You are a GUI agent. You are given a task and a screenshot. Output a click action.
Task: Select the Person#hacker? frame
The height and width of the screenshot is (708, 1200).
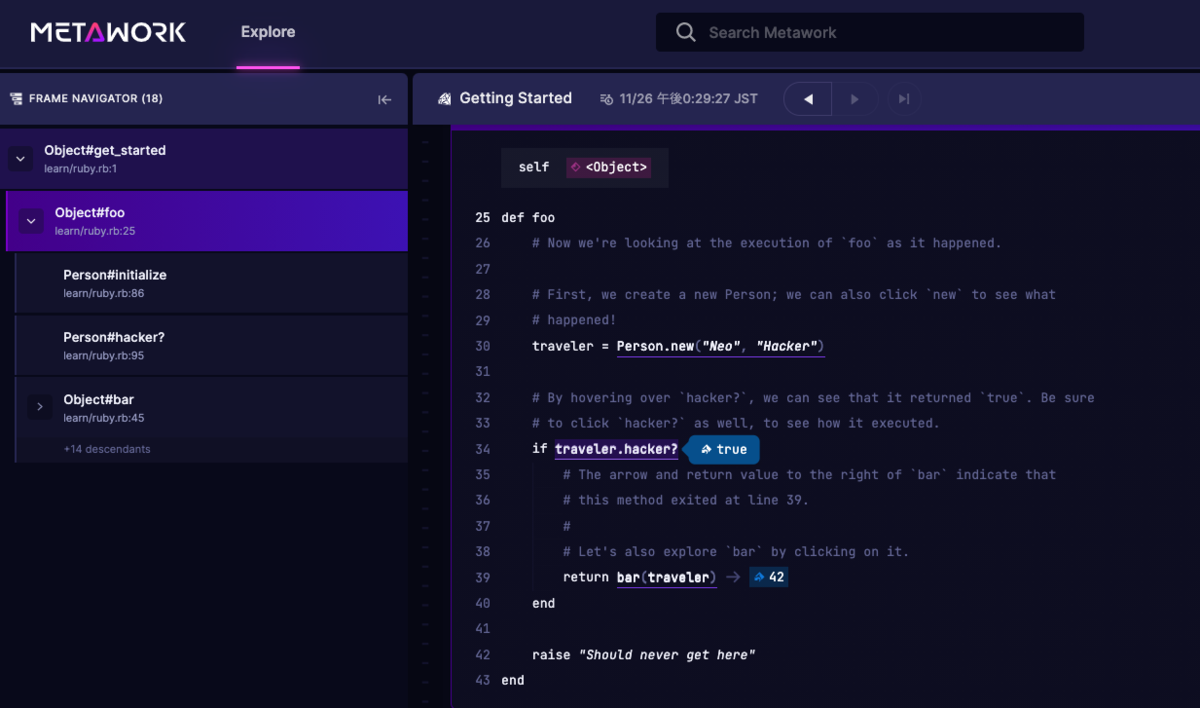point(212,345)
